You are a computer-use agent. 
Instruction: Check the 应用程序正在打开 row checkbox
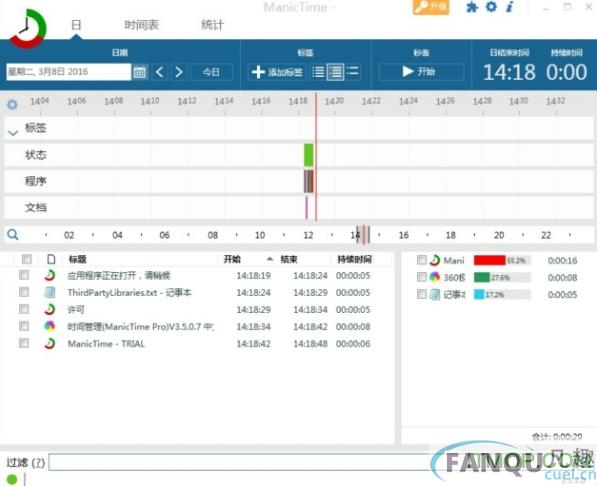(x=24, y=275)
